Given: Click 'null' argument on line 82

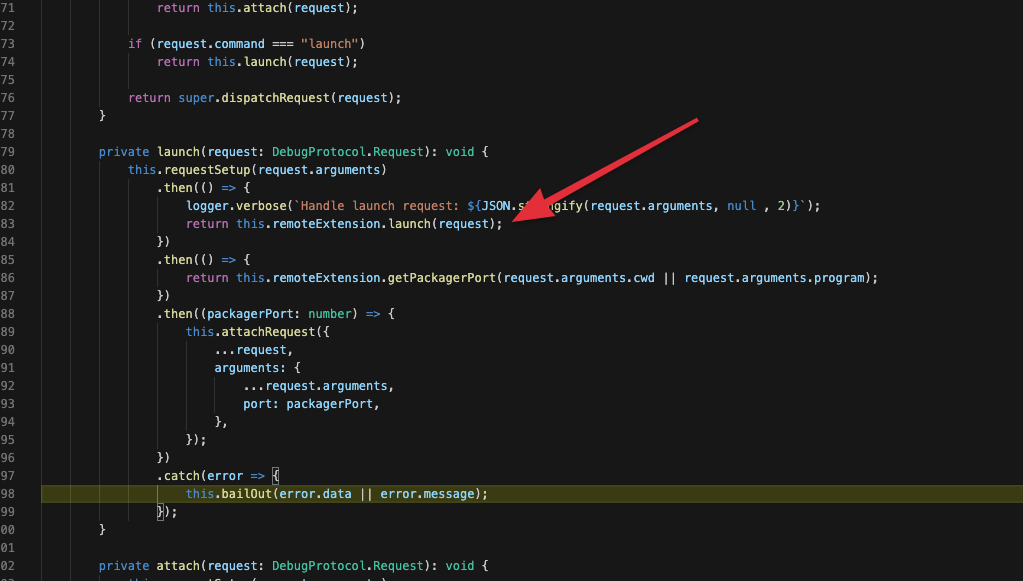Looking at the screenshot, I should tap(742, 206).
